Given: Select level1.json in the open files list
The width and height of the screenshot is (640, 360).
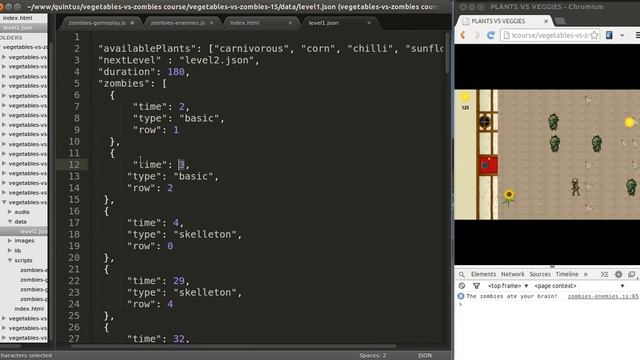Looking at the screenshot, I should [x=18, y=27].
